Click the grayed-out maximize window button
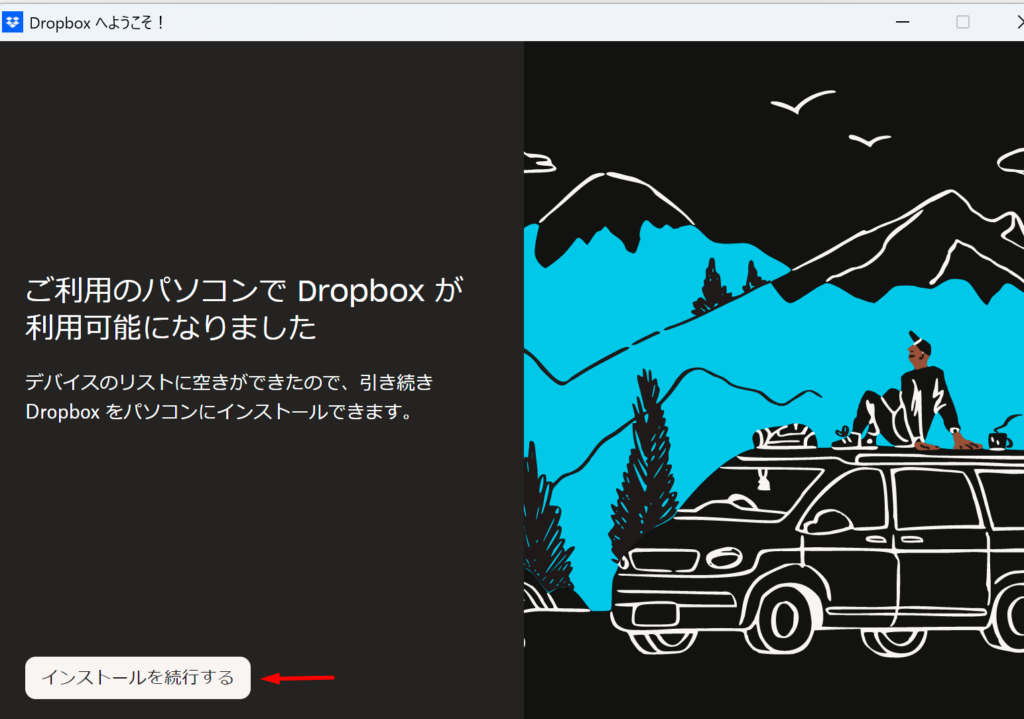1024x719 pixels. pos(962,22)
